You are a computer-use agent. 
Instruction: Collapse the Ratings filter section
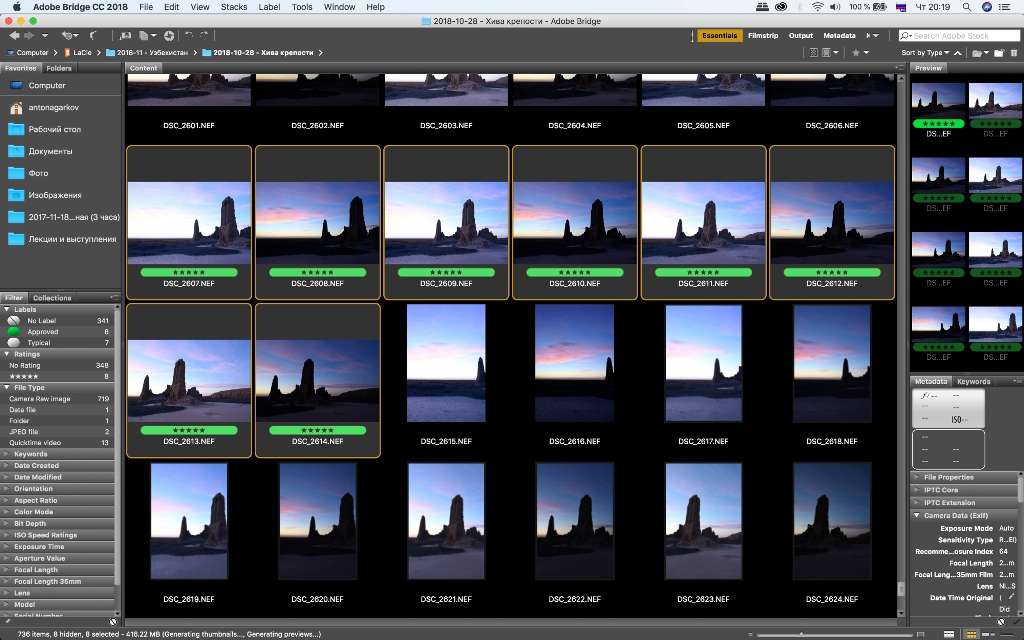point(7,354)
